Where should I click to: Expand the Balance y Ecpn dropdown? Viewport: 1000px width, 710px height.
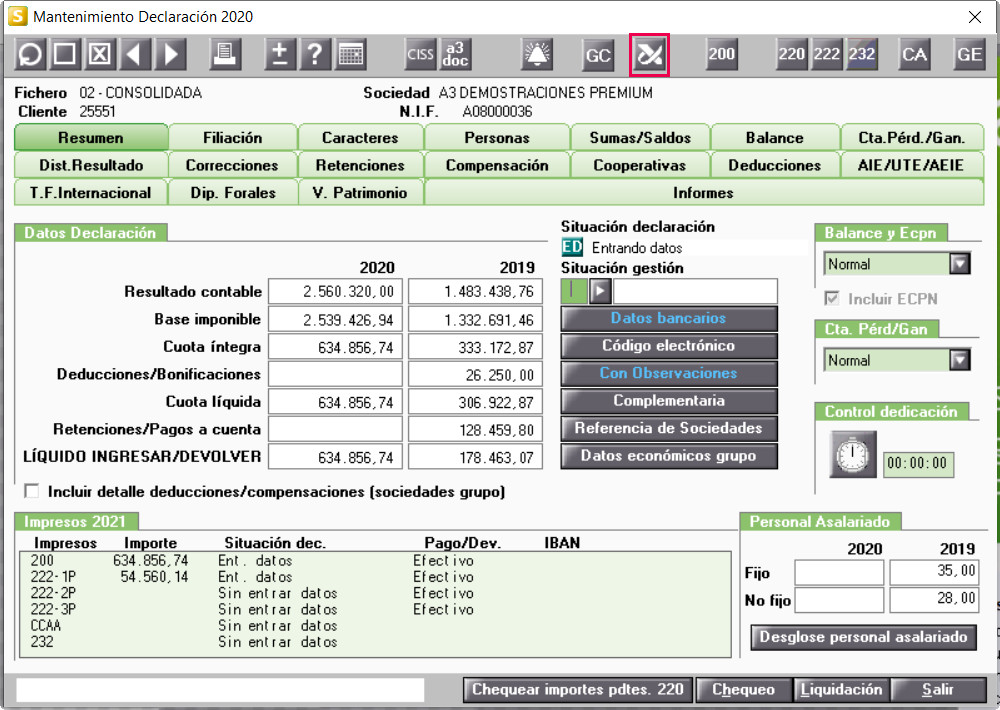[960, 264]
